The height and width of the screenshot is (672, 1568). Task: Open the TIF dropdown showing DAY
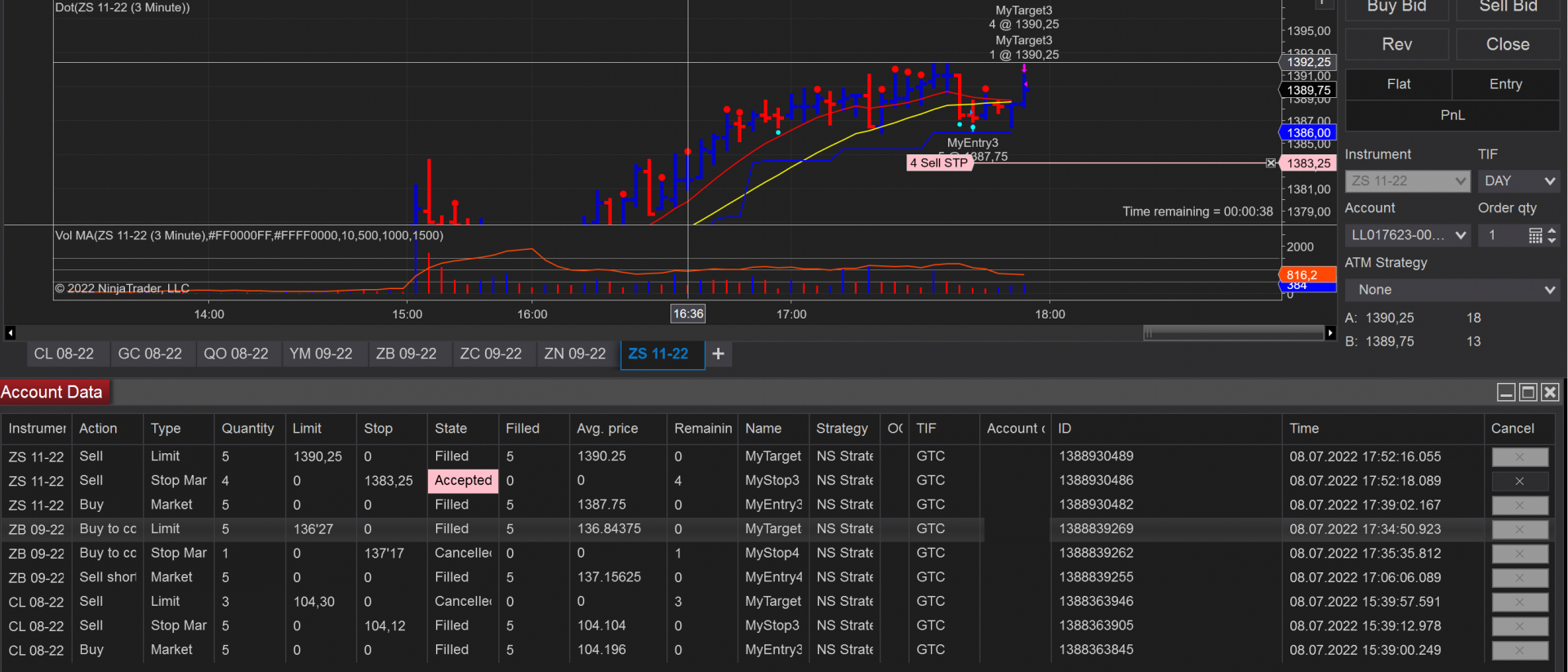pos(1519,181)
